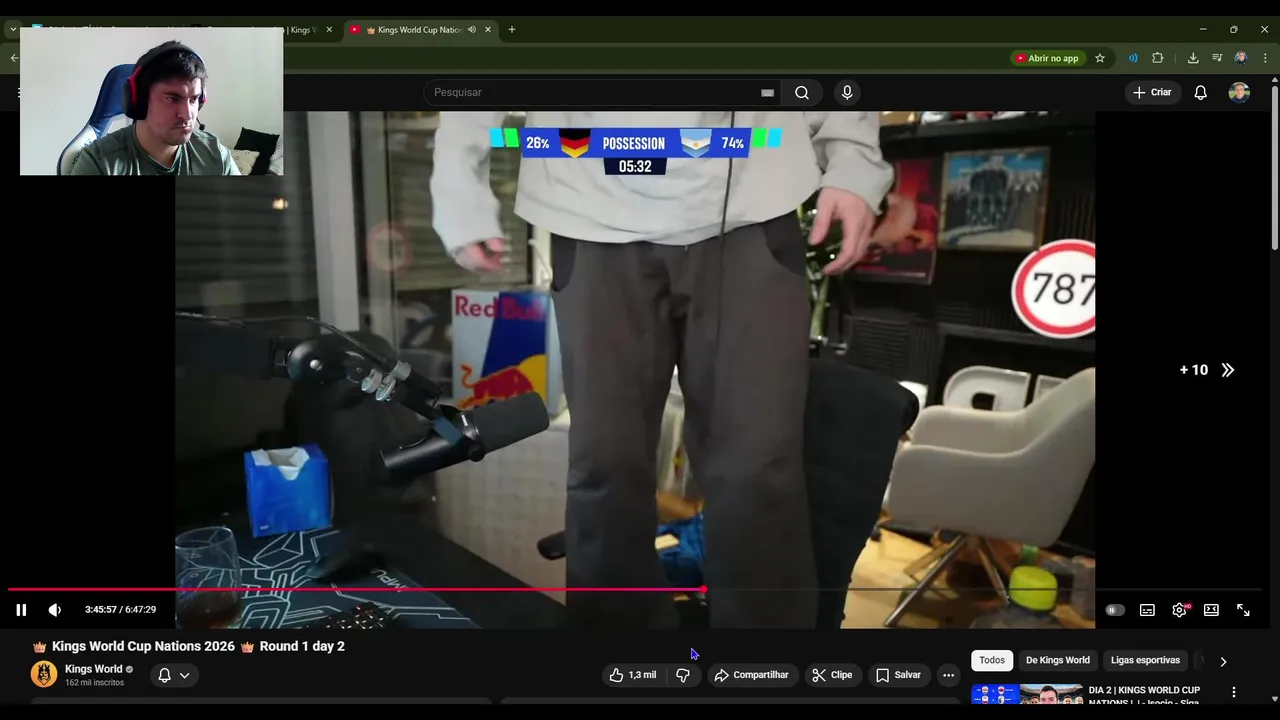The width and height of the screenshot is (1280, 720).
Task: Select the Ligas esportivas chip
Action: tap(1145, 660)
